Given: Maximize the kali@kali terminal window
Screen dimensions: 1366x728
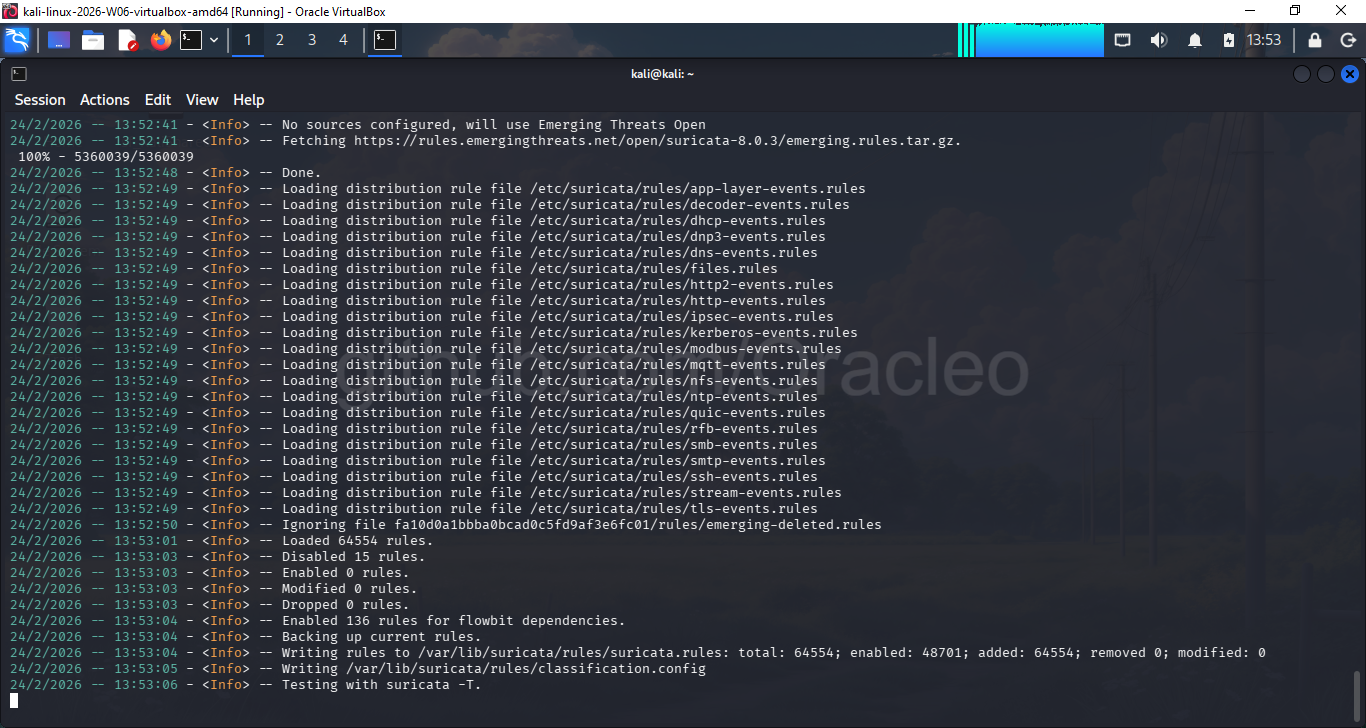Looking at the screenshot, I should click(1326, 74).
